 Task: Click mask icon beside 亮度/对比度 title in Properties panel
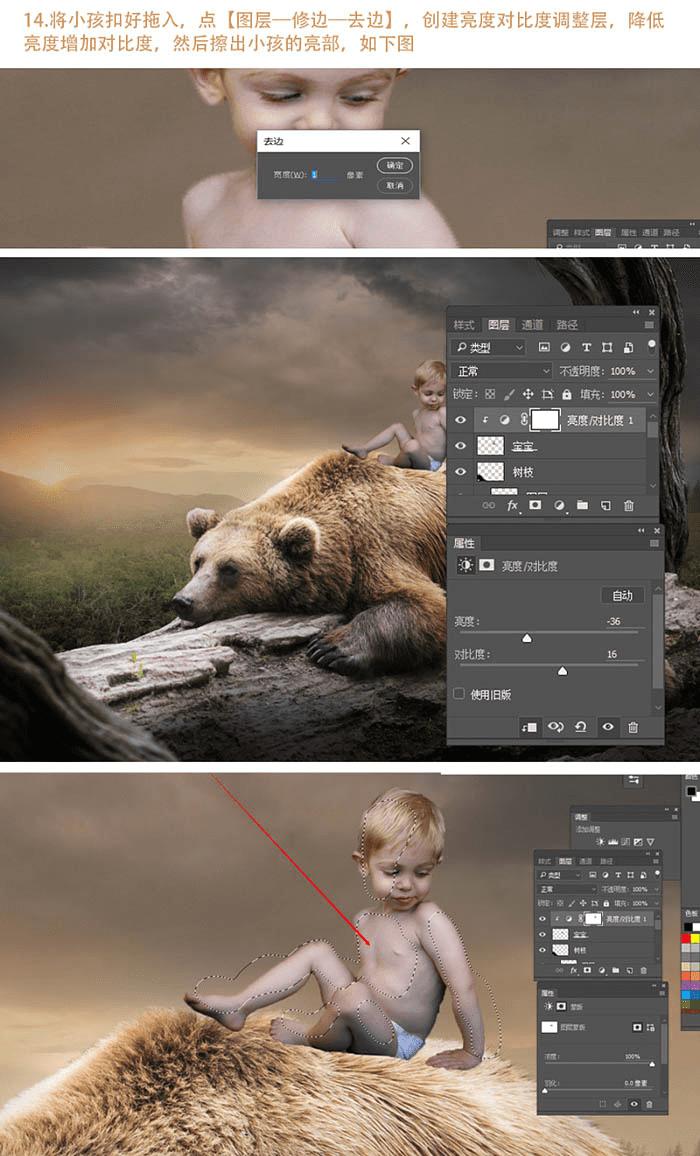point(486,565)
